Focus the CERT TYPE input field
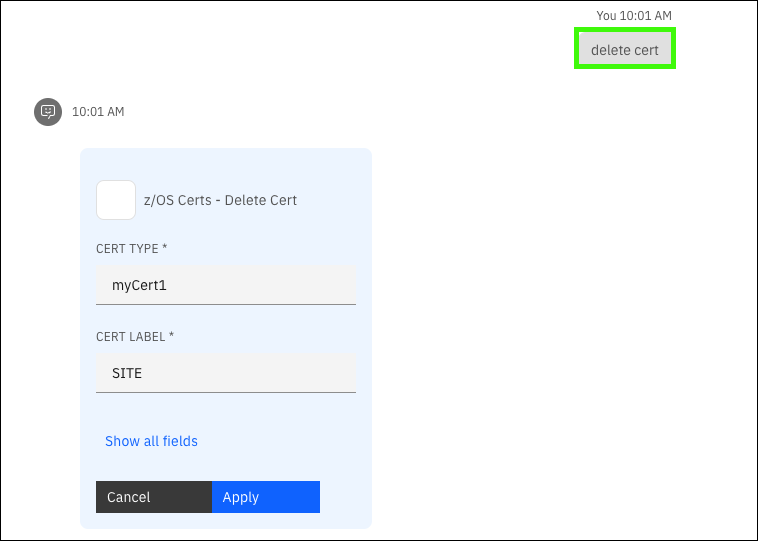The height and width of the screenshot is (541, 758). click(226, 285)
